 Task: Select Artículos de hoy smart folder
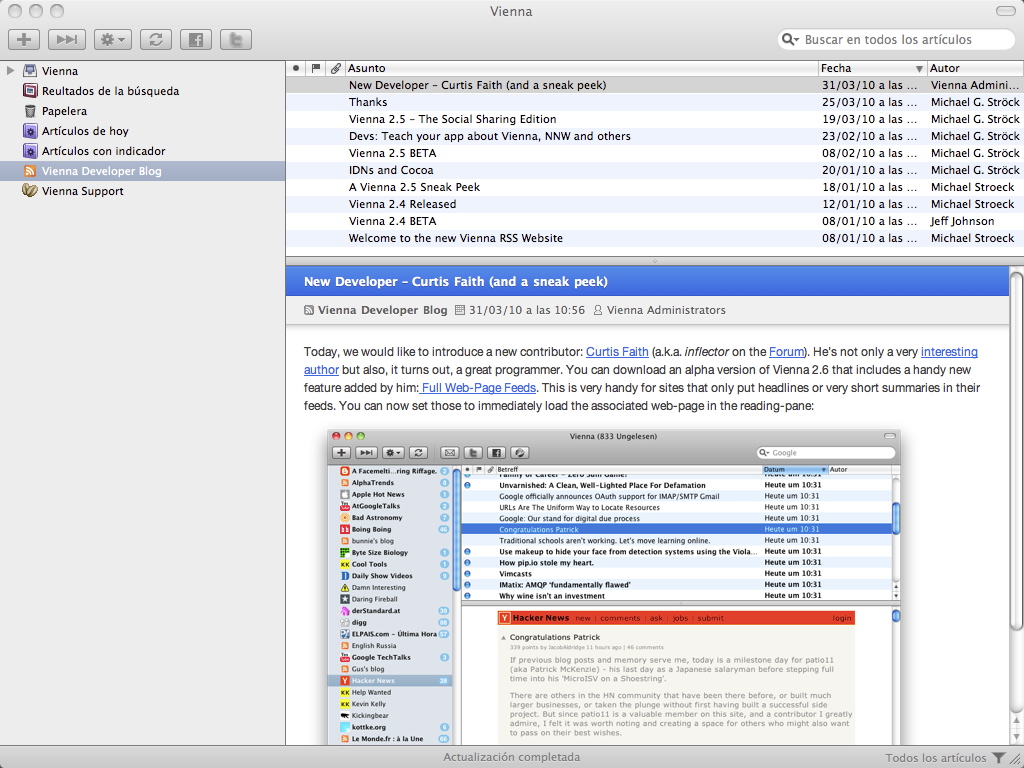click(x=85, y=131)
